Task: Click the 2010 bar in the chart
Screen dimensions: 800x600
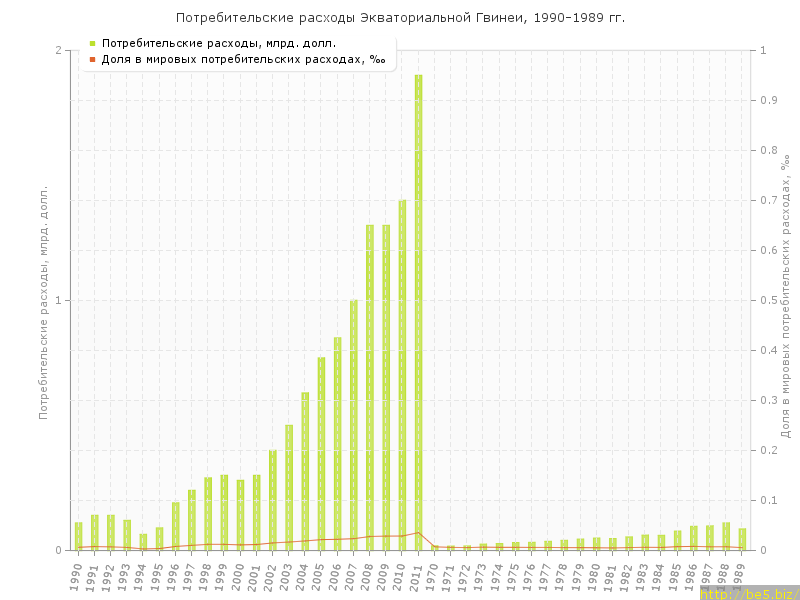Action: click(x=402, y=375)
